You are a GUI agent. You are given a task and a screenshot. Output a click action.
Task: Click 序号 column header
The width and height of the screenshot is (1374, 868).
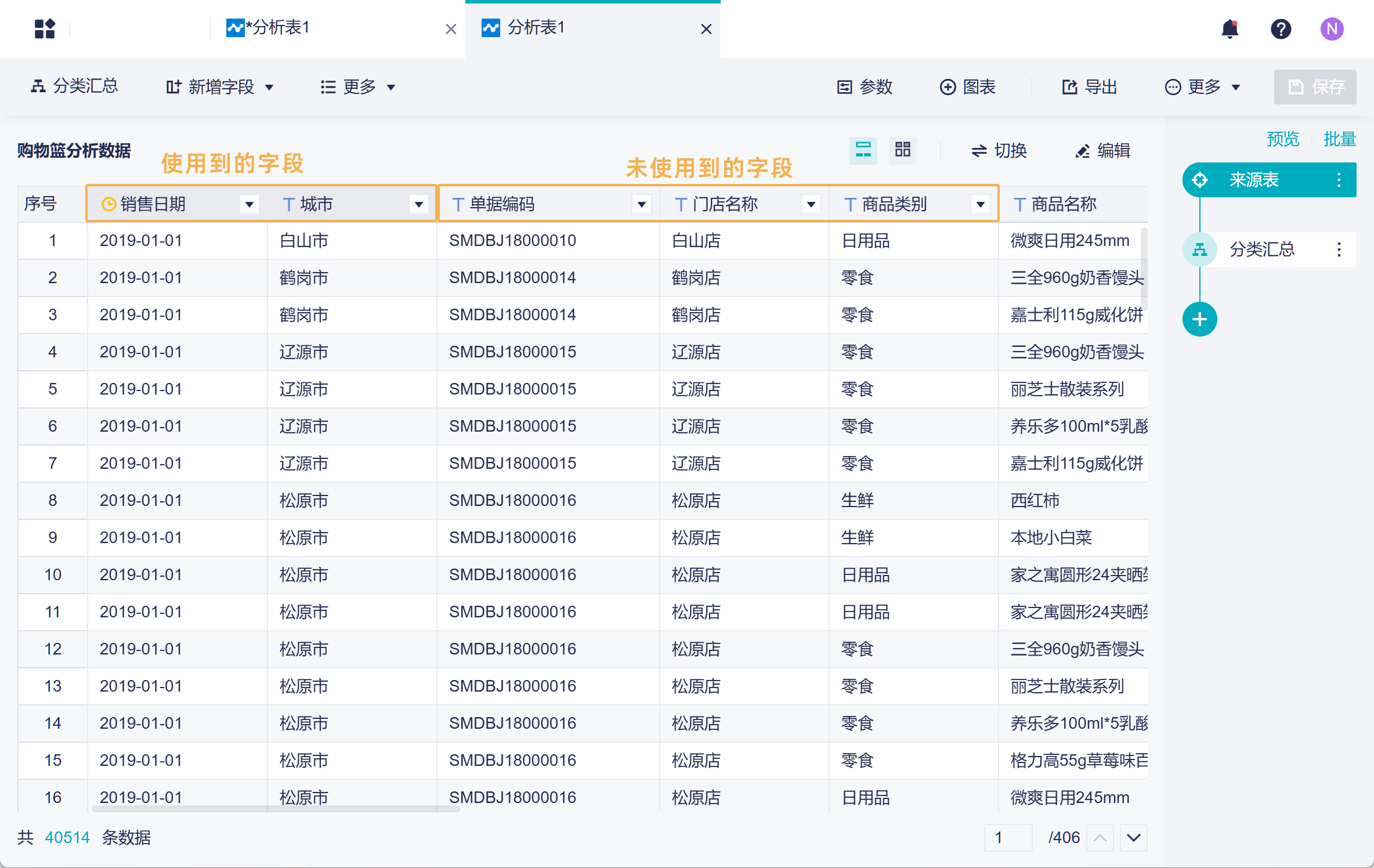[52, 204]
